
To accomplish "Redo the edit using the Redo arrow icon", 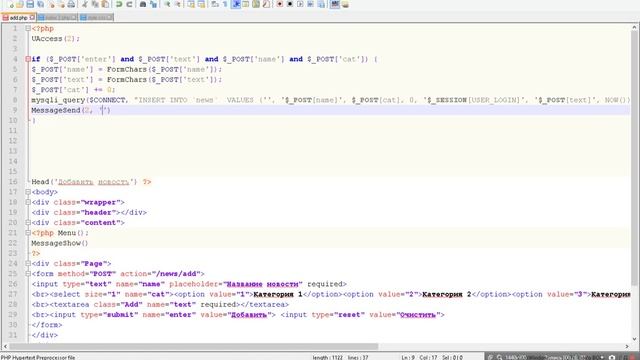I will pyautogui.click(x=129, y=4).
